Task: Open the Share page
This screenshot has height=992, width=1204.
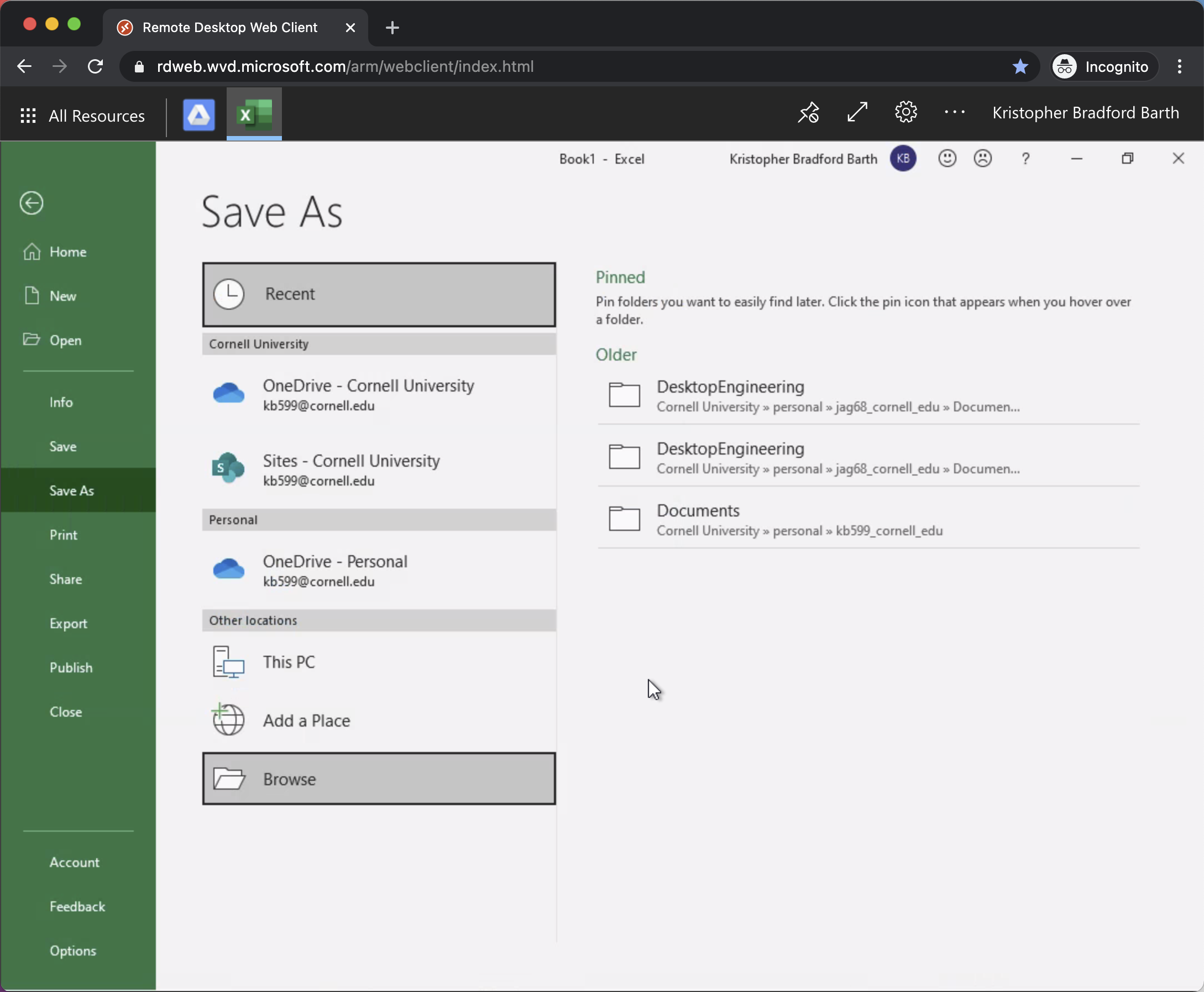Action: click(x=78, y=579)
